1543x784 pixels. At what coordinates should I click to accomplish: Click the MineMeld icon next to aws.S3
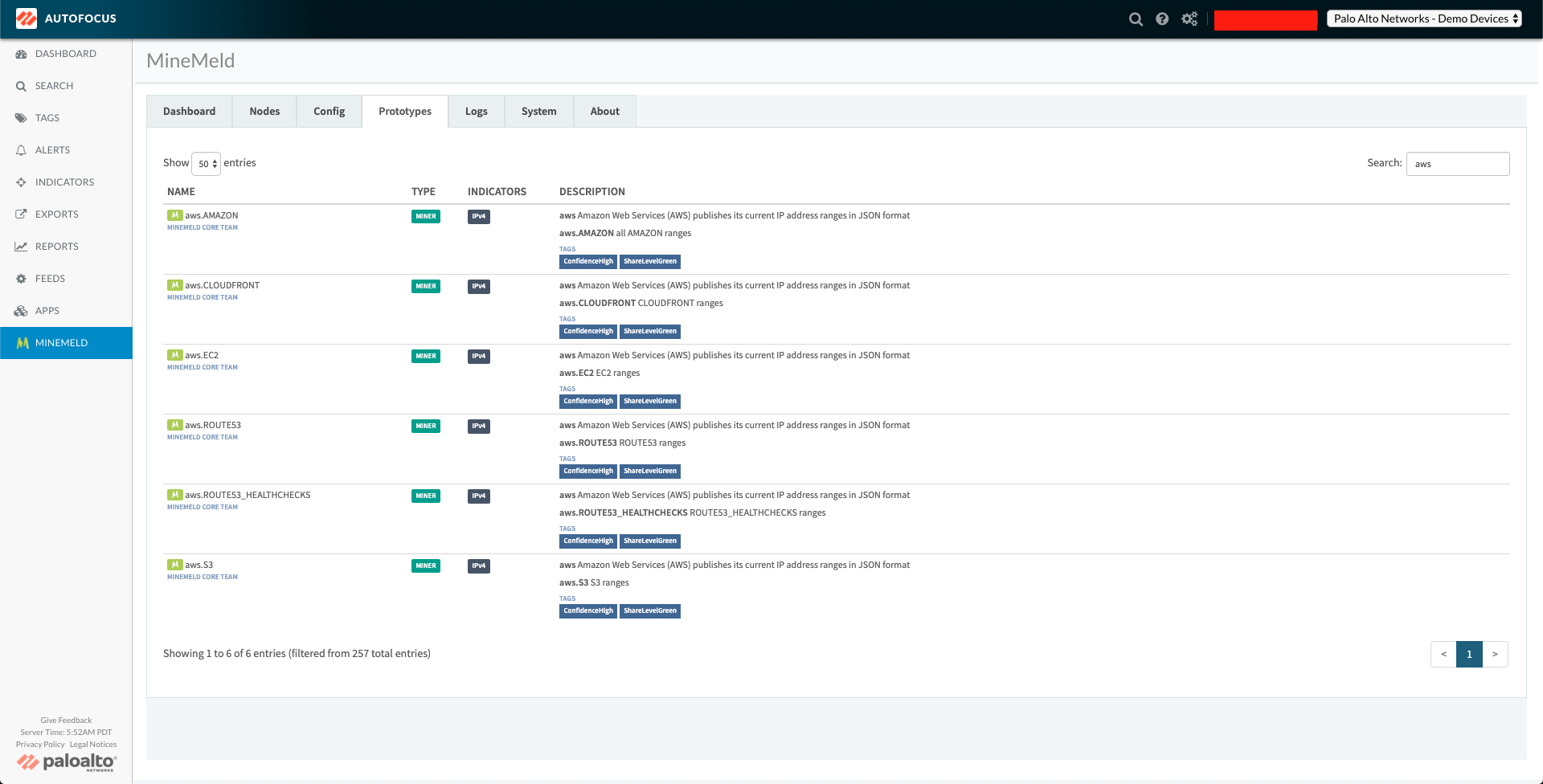[174, 565]
